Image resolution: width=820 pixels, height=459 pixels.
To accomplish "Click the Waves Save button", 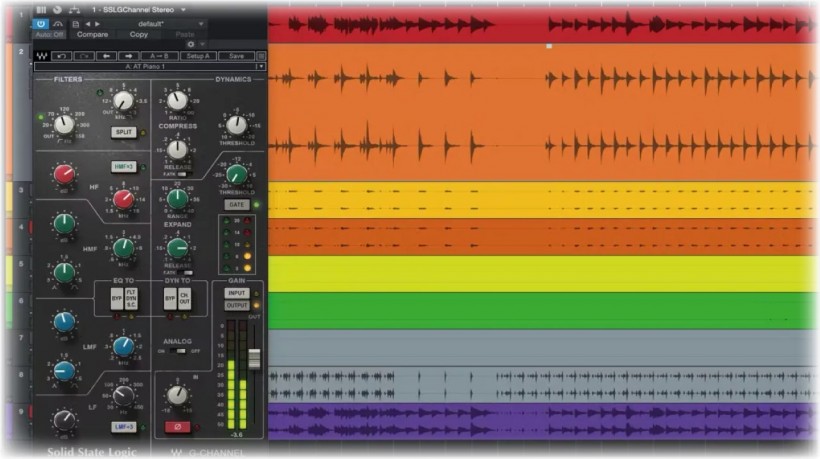I will 236,56.
